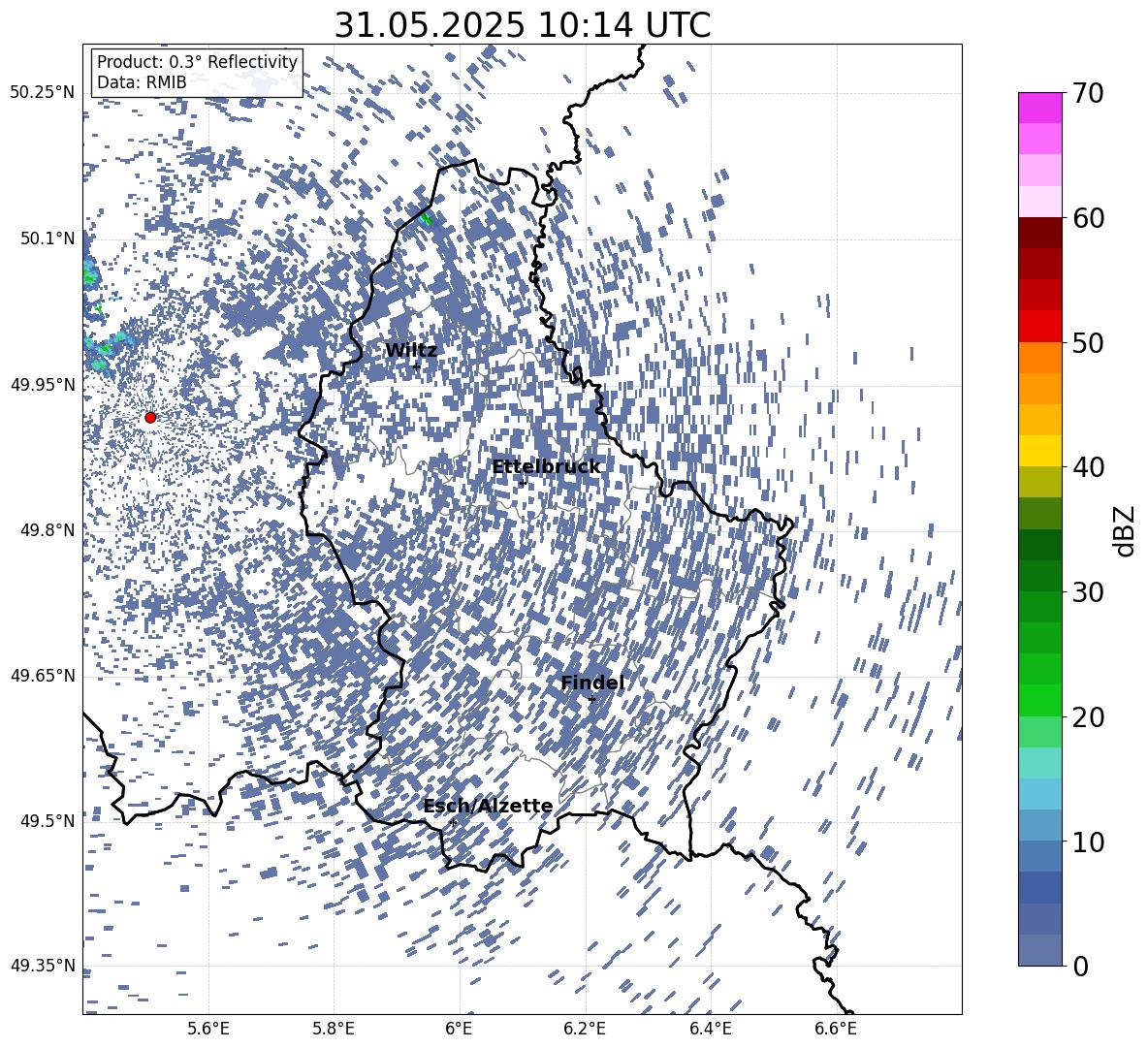
Task: Click the 50 tick on the colorbar
Action: pos(1088,342)
